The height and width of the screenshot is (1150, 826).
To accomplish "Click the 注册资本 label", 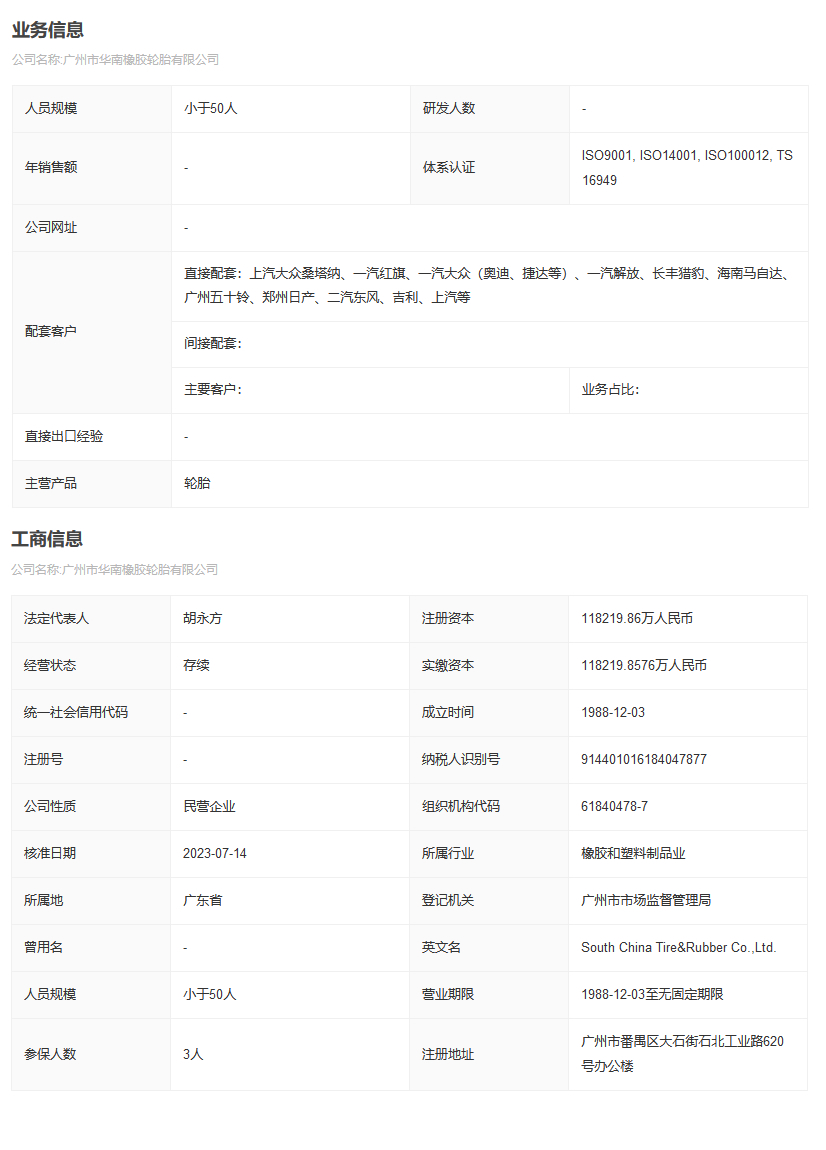I will click(448, 618).
